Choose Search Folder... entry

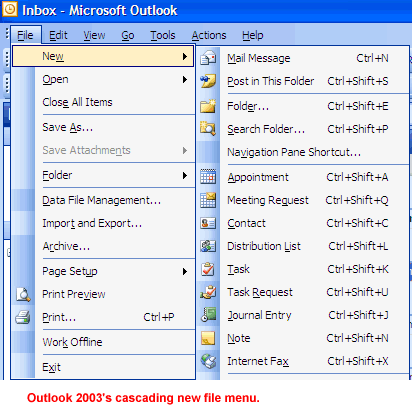[x=303, y=129]
